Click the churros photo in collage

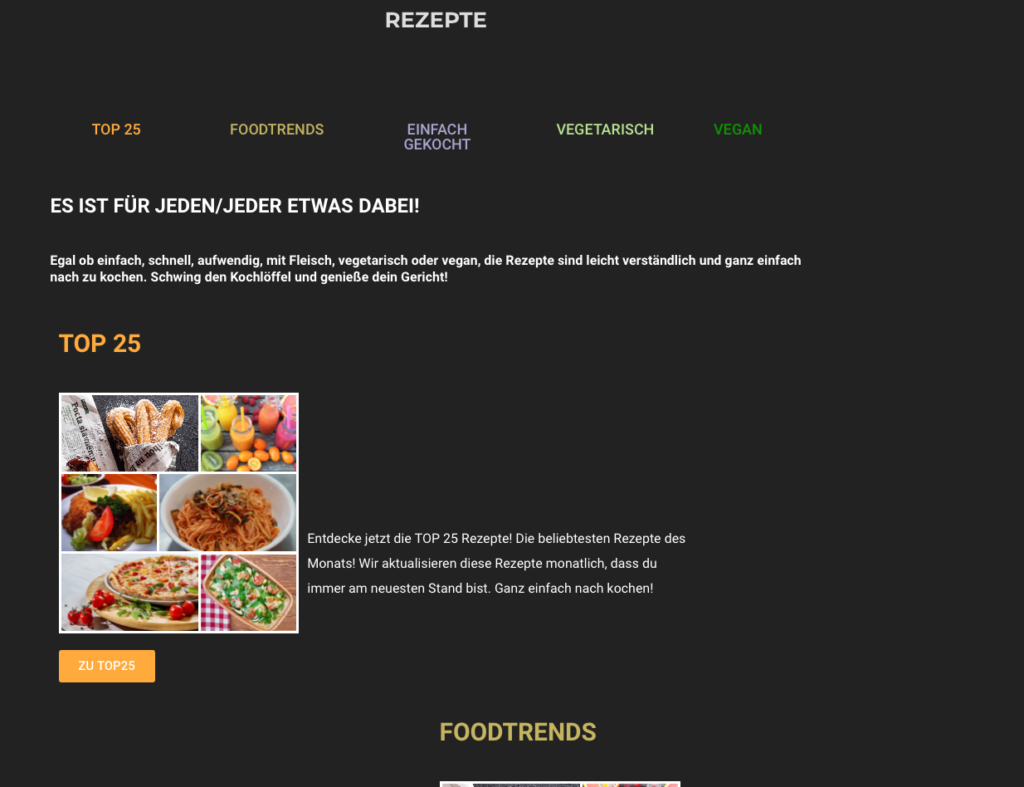[x=129, y=433]
